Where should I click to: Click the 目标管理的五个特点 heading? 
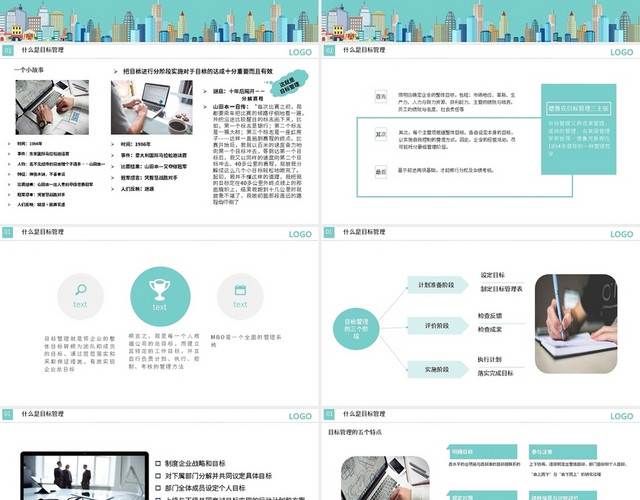(355, 432)
